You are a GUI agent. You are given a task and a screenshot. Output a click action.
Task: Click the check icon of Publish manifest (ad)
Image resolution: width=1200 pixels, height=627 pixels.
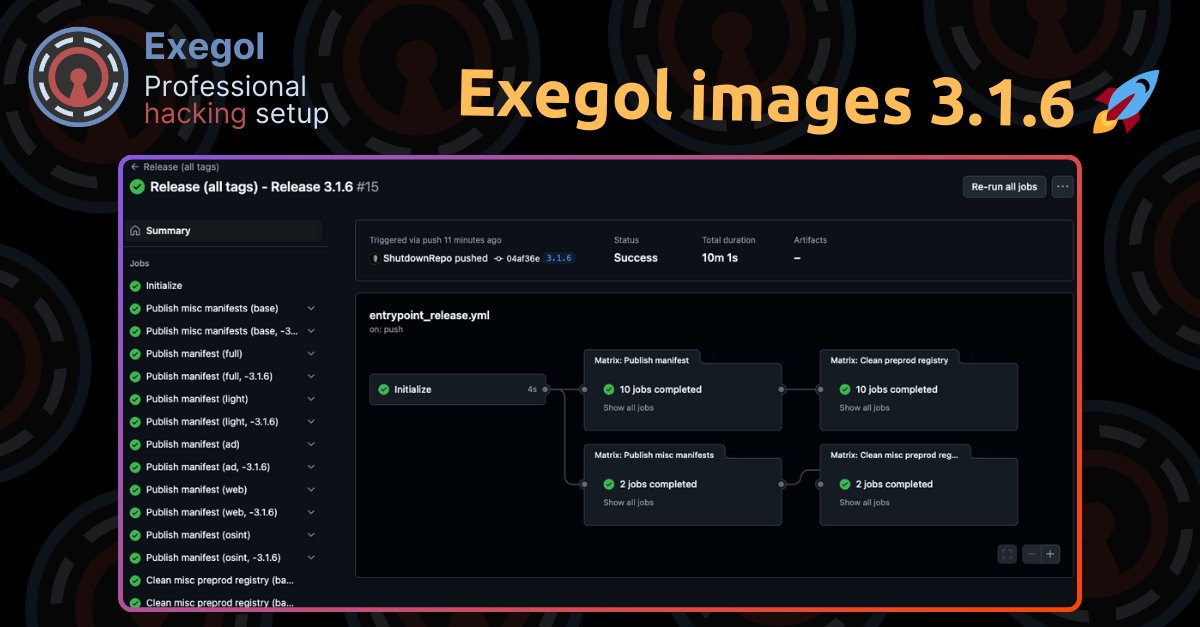click(136, 444)
